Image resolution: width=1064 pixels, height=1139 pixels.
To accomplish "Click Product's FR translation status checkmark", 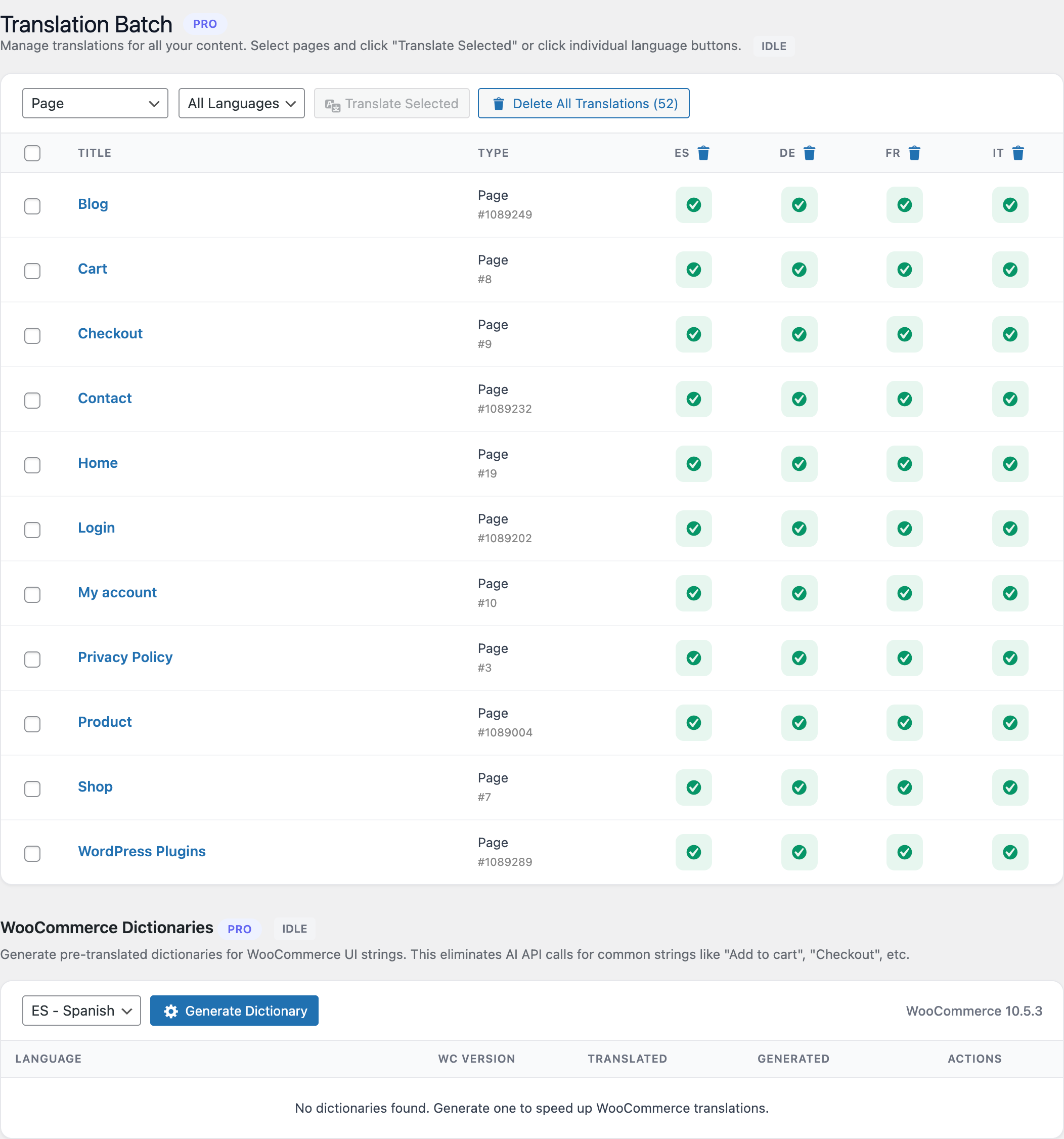I will click(904, 722).
